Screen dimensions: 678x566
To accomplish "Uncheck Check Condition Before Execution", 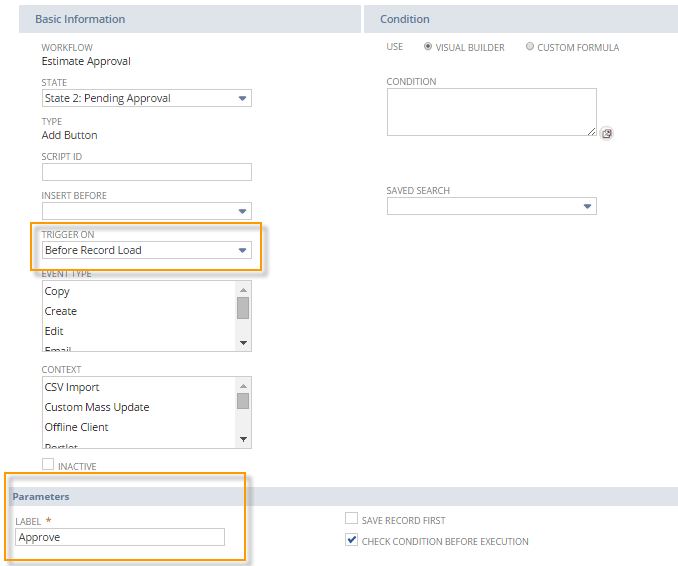I will point(352,540).
